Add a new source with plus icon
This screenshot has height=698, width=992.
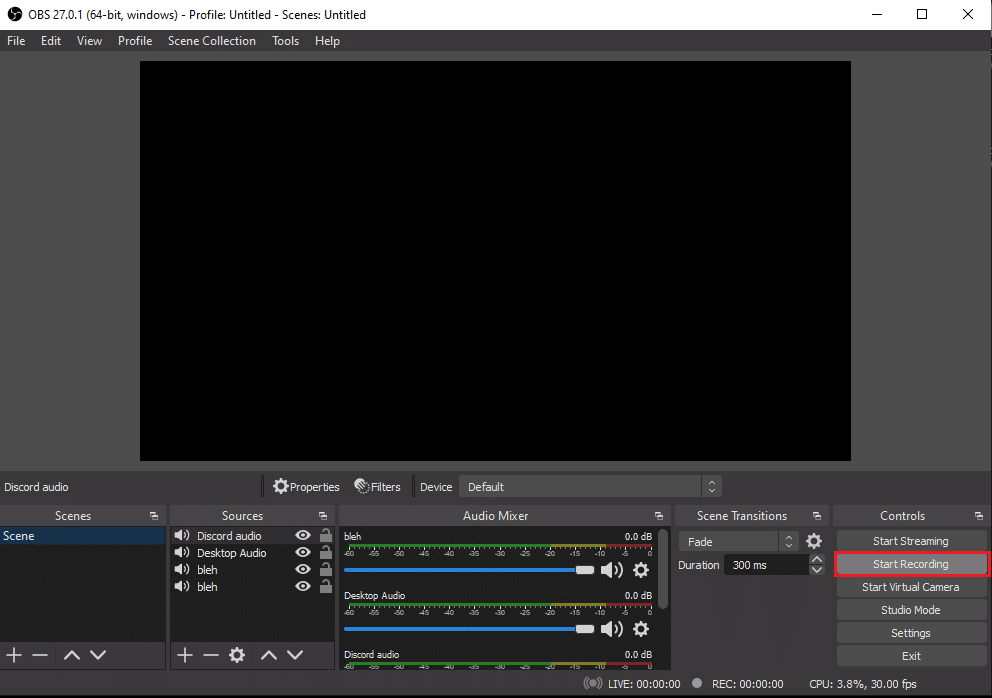pyautogui.click(x=184, y=655)
